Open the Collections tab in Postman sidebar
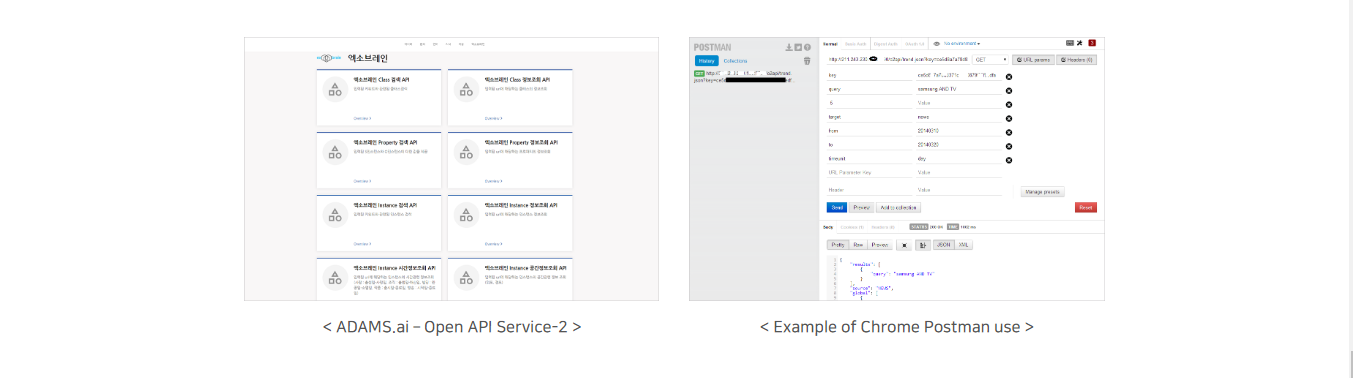 (735, 61)
